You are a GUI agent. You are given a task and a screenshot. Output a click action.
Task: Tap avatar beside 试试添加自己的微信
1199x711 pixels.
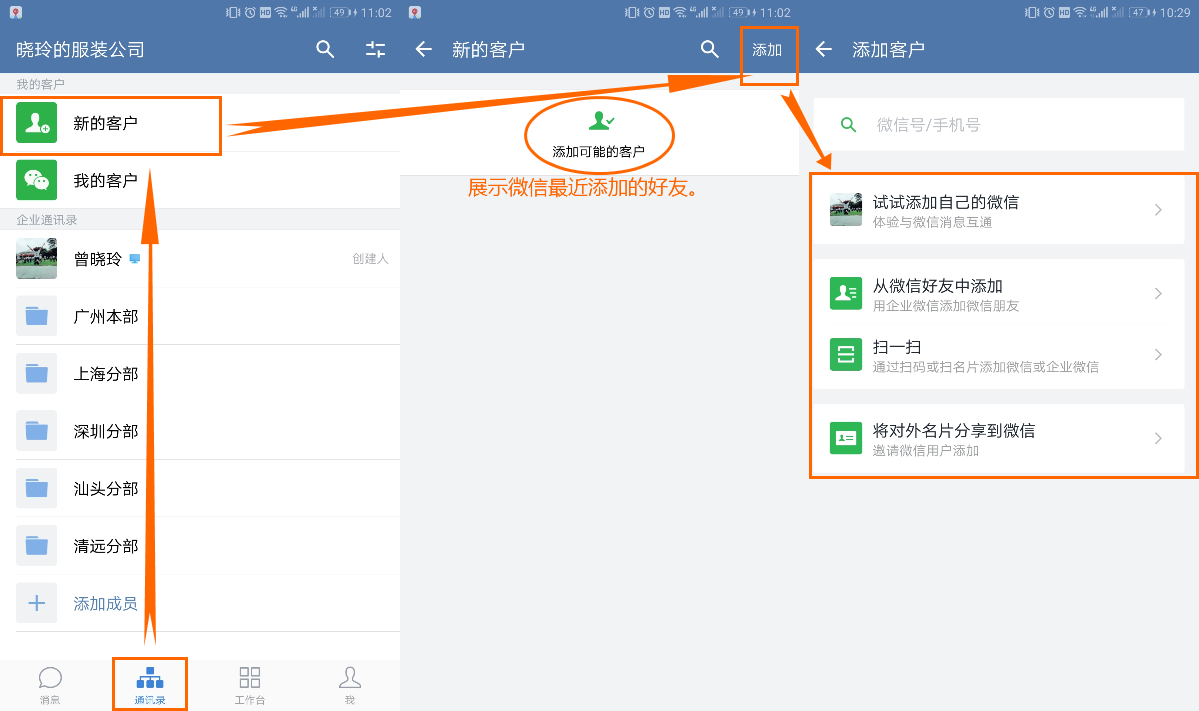(846, 209)
